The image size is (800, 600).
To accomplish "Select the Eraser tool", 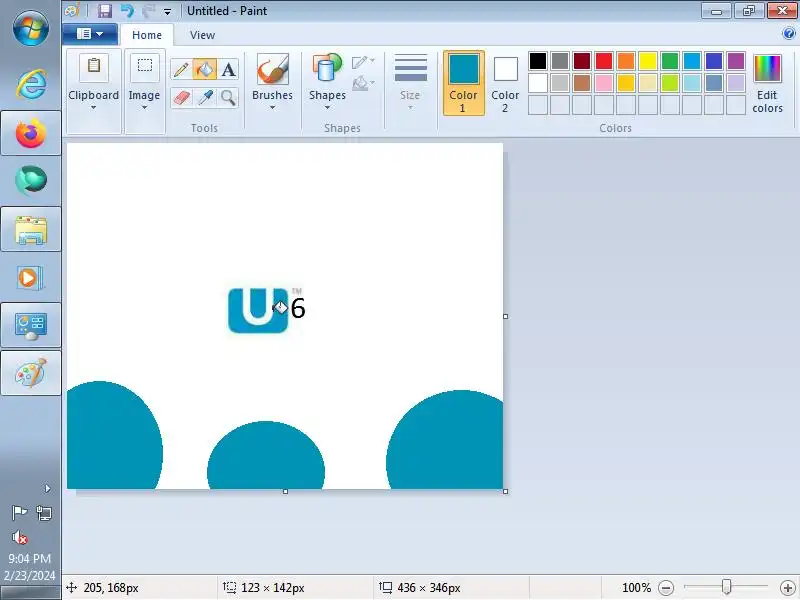I will pyautogui.click(x=181, y=97).
